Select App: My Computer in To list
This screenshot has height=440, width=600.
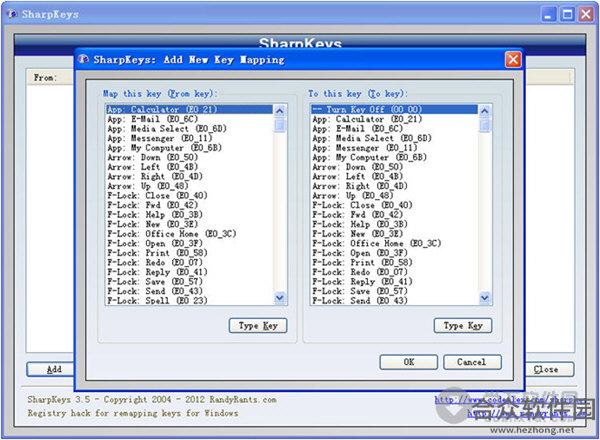click(x=395, y=157)
